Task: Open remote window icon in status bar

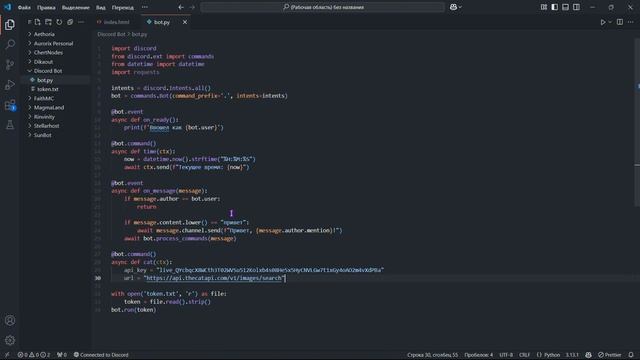Action: [x=7, y=355]
